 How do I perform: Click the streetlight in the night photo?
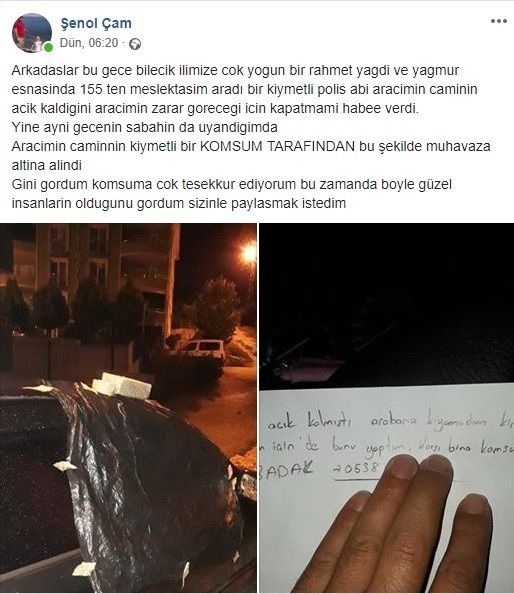[249, 252]
